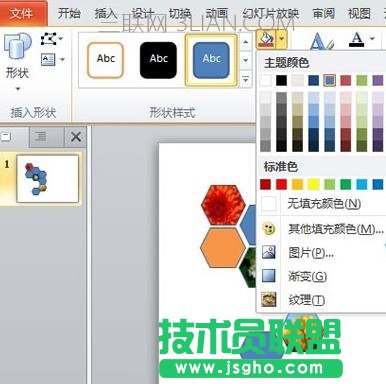
Task: Select the red flower hexagon shape
Action: (x=223, y=205)
